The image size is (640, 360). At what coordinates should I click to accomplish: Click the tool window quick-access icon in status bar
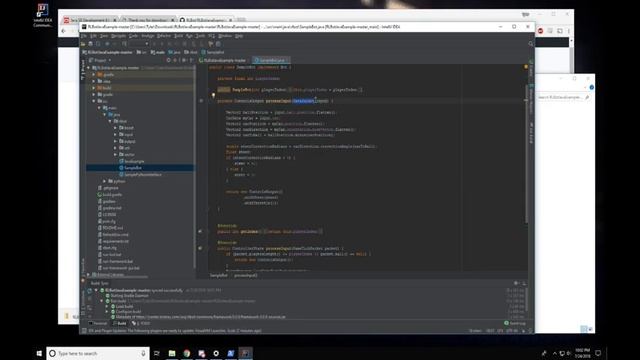(x=84, y=331)
